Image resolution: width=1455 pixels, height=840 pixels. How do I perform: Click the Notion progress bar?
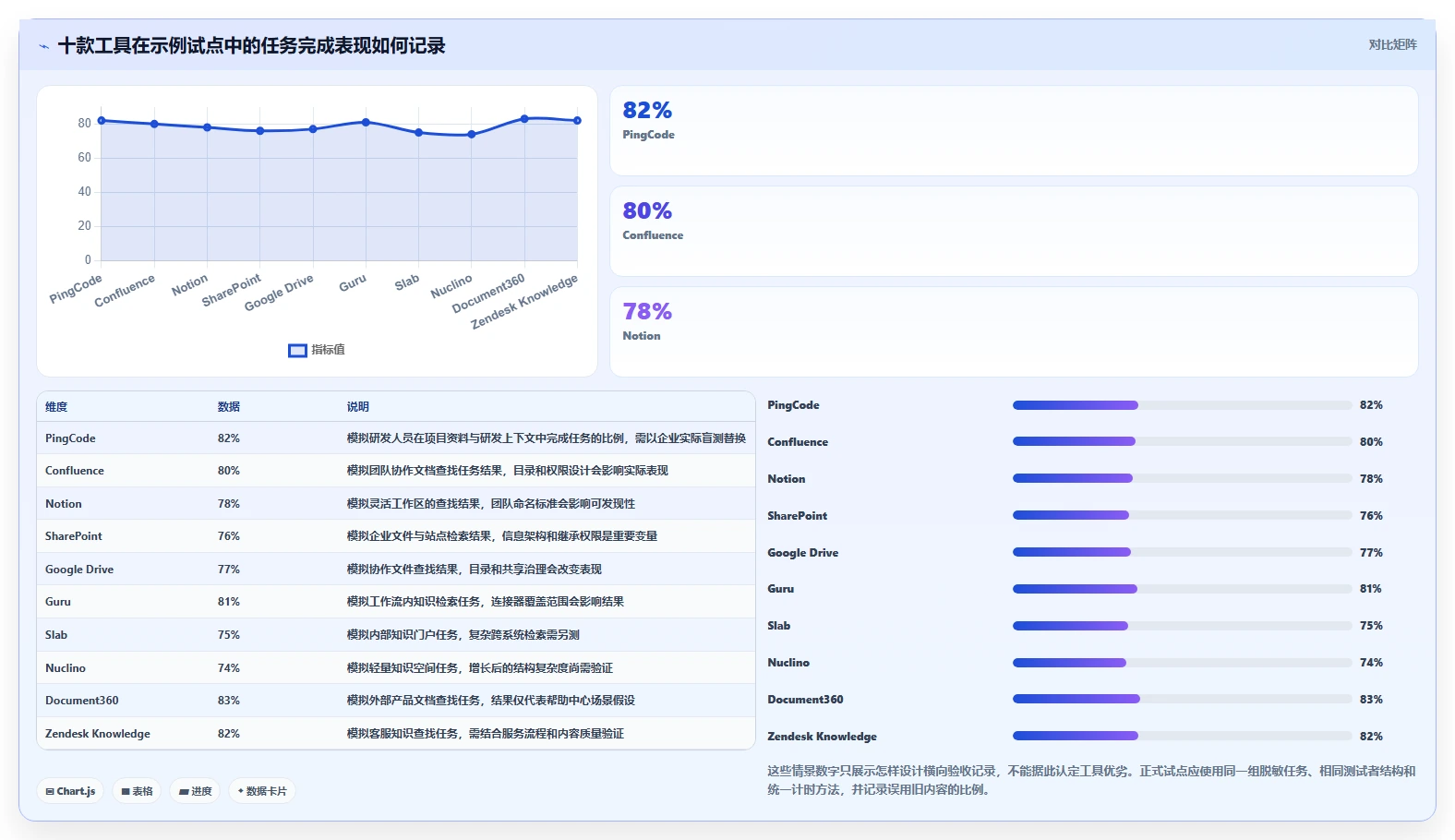click(1183, 478)
